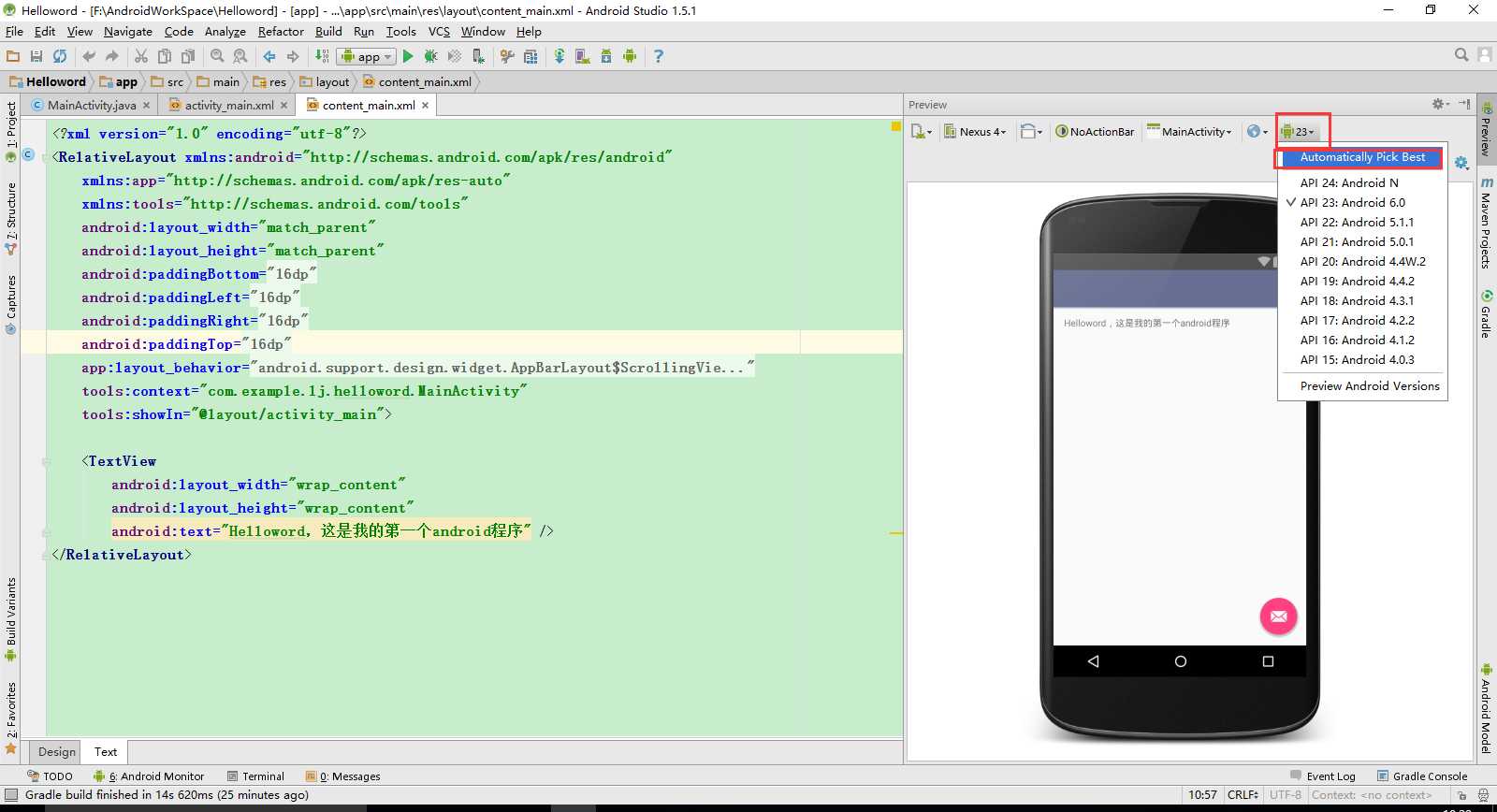This screenshot has width=1497, height=812.
Task: Open the VCS menu
Action: tap(439, 31)
